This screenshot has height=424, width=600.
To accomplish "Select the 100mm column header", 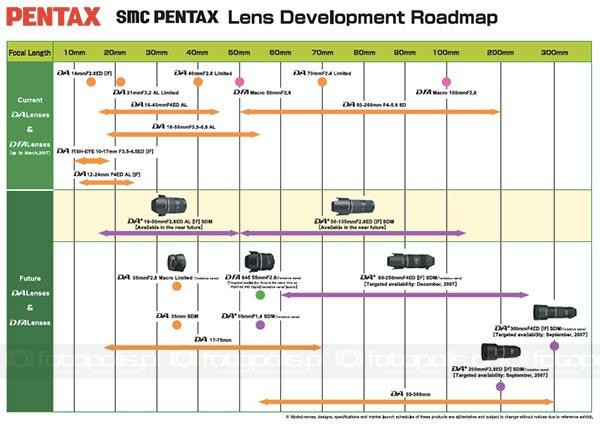I will point(446,52).
